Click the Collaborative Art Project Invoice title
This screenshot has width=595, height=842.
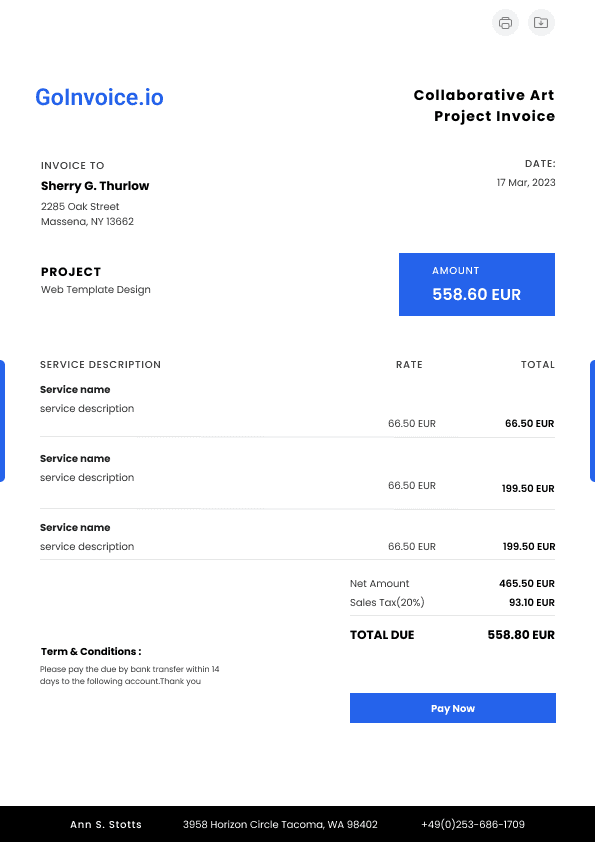[484, 105]
